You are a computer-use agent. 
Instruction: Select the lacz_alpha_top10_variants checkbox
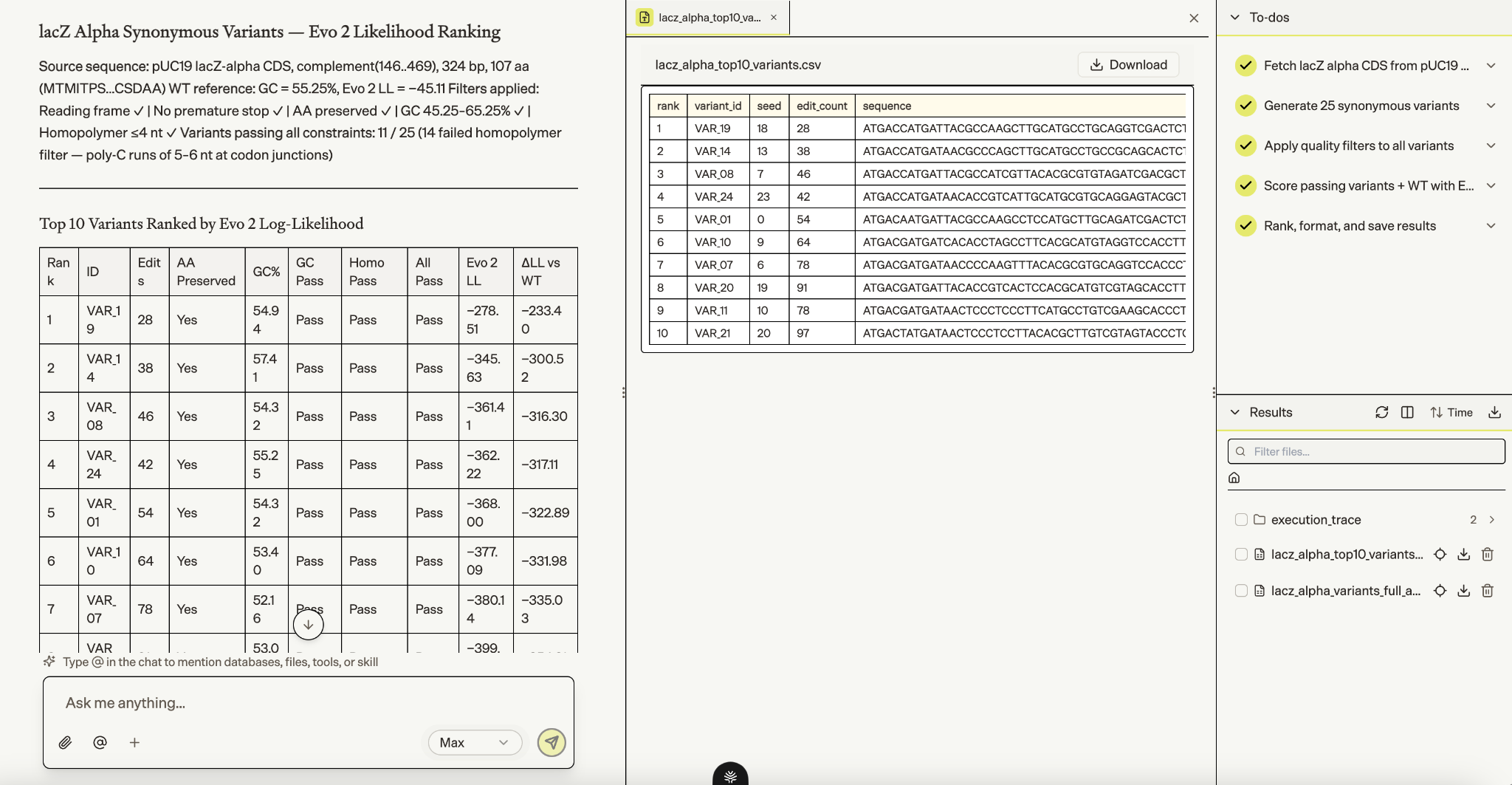1241,554
